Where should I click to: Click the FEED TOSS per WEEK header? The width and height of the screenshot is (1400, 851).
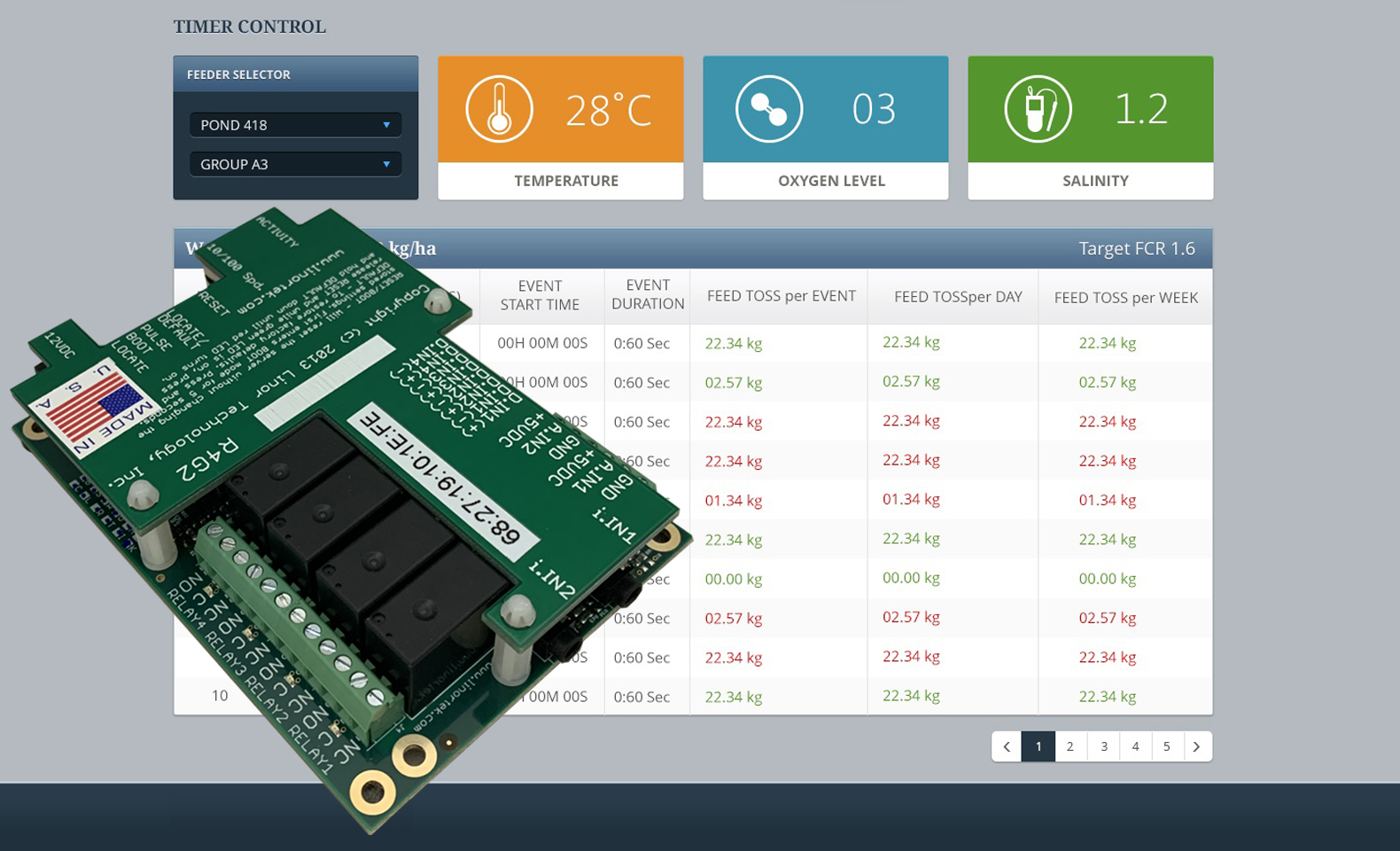(1125, 298)
